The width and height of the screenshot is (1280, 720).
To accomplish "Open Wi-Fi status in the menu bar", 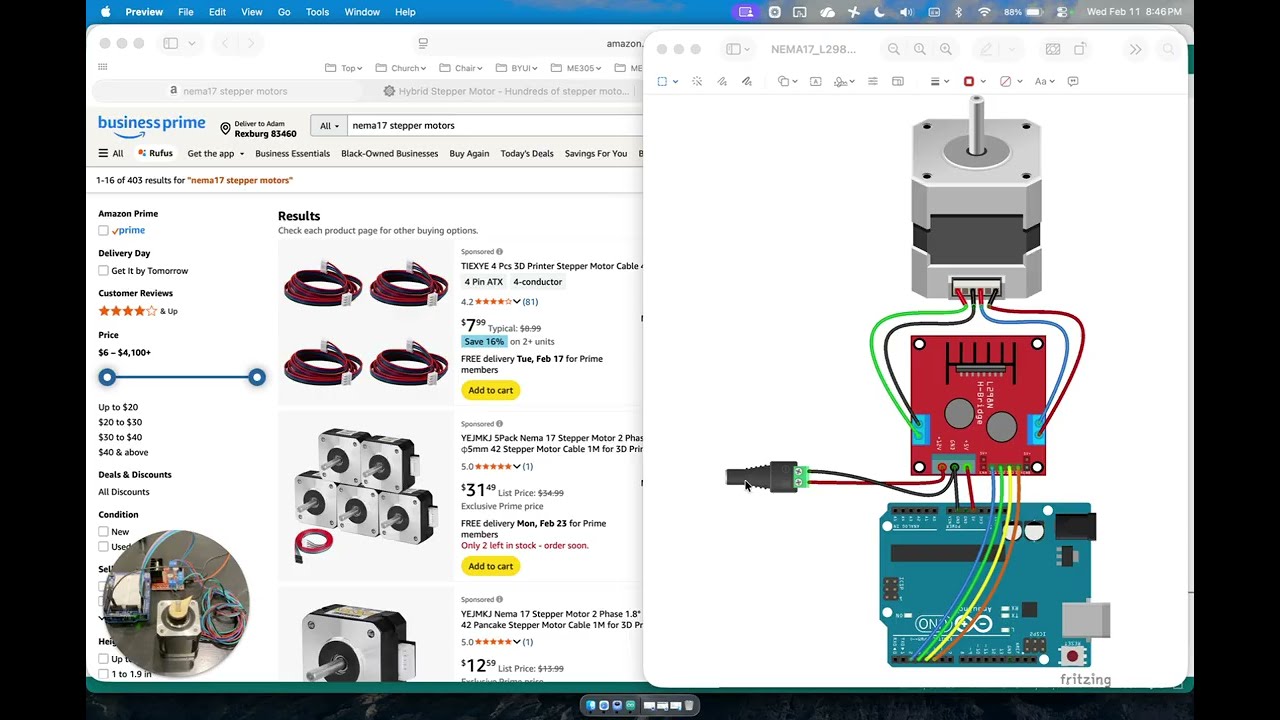I will click(984, 12).
